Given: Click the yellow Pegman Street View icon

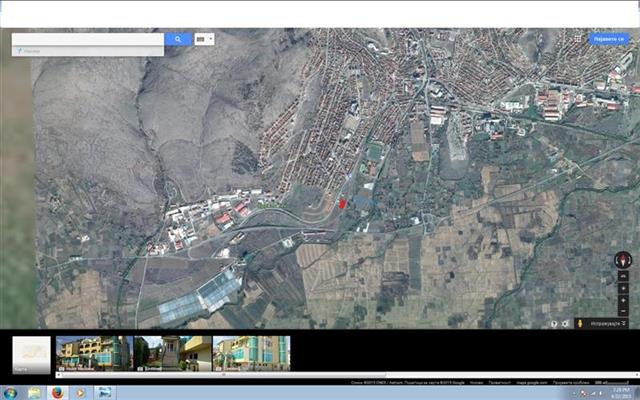Looking at the screenshot, I should point(578,323).
